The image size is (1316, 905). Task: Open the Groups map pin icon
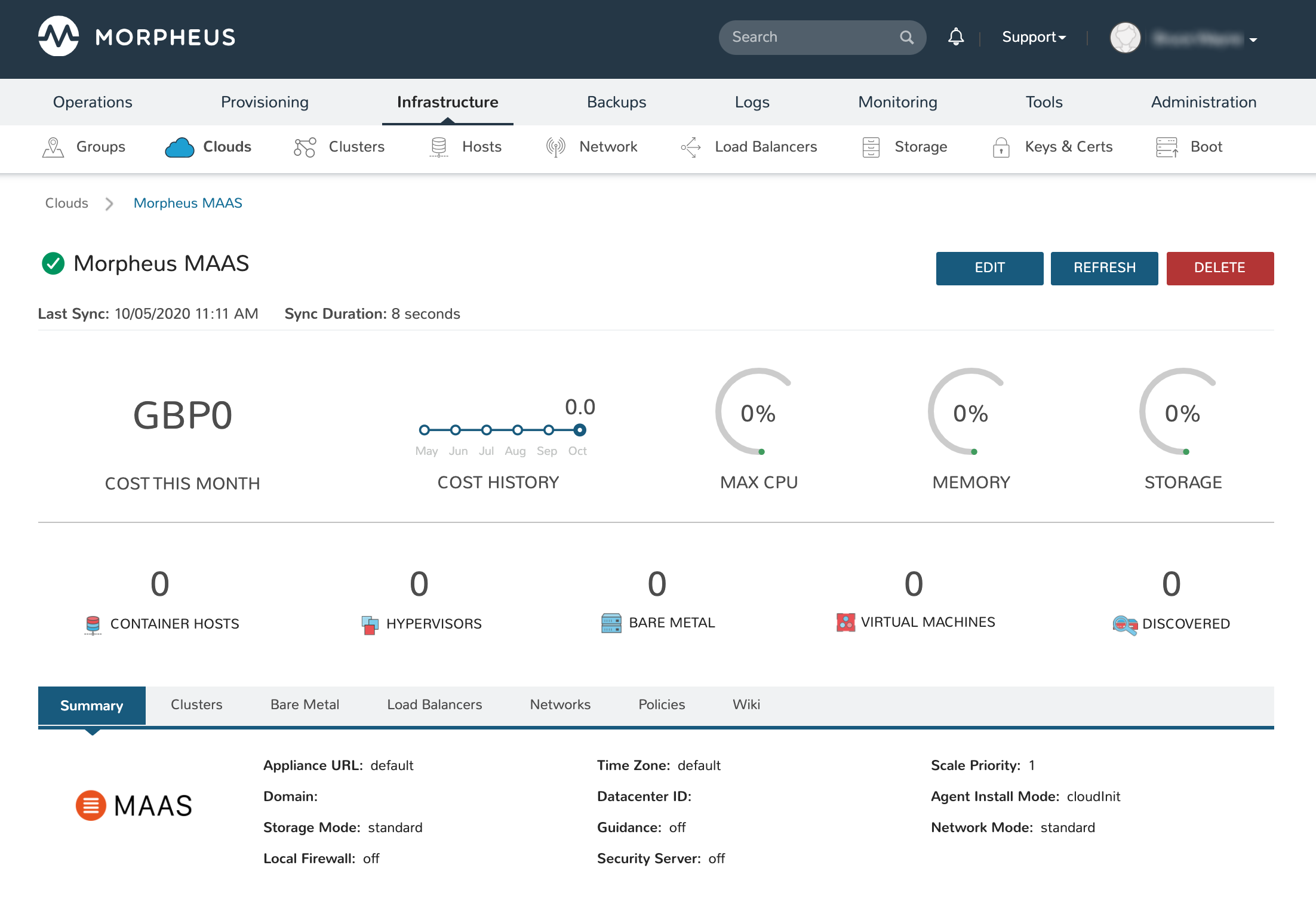tap(53, 147)
